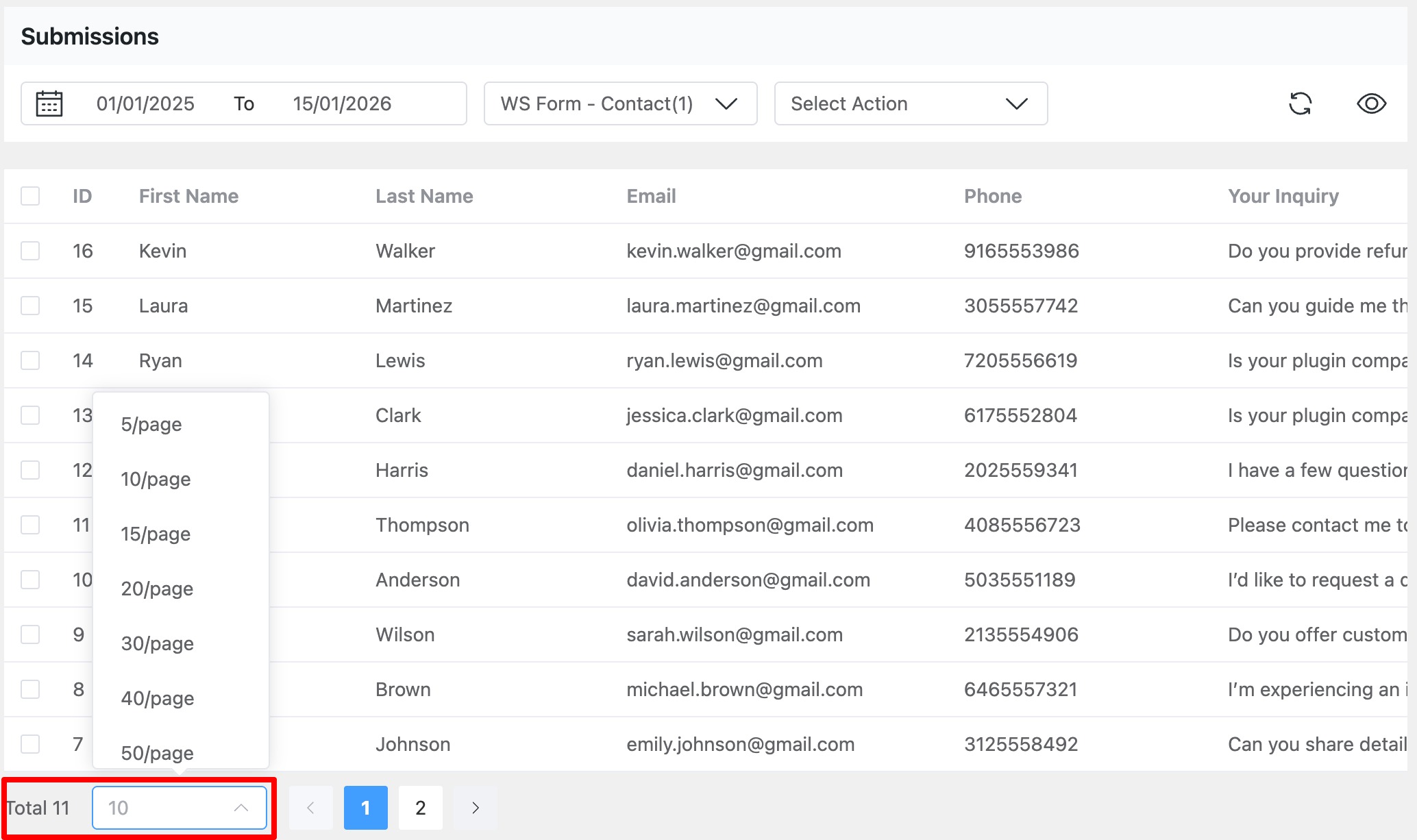This screenshot has height=840, width=1417.
Task: Go to page 2 of submissions
Action: (421, 808)
